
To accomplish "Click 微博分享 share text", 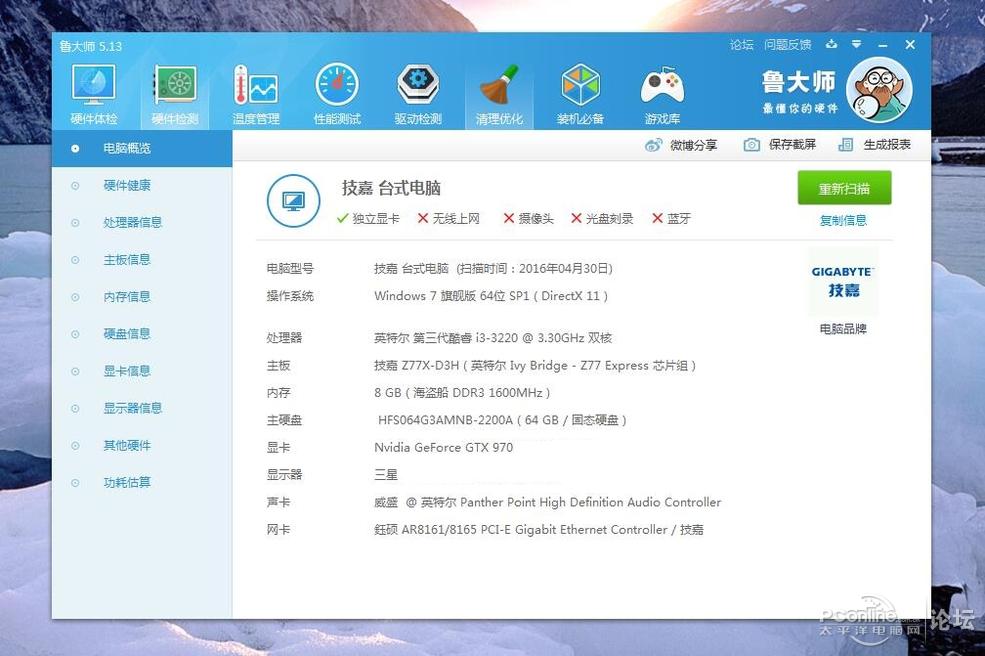I will [693, 145].
